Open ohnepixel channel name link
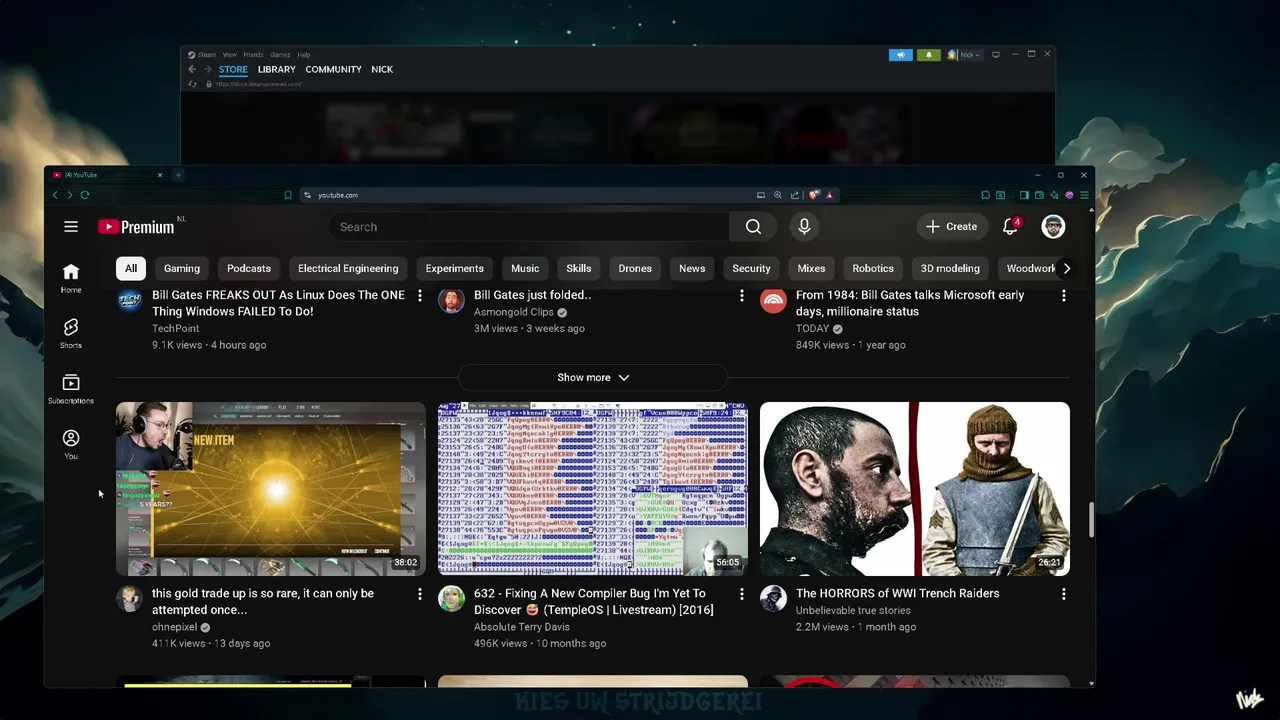This screenshot has height=720, width=1280. click(x=174, y=627)
